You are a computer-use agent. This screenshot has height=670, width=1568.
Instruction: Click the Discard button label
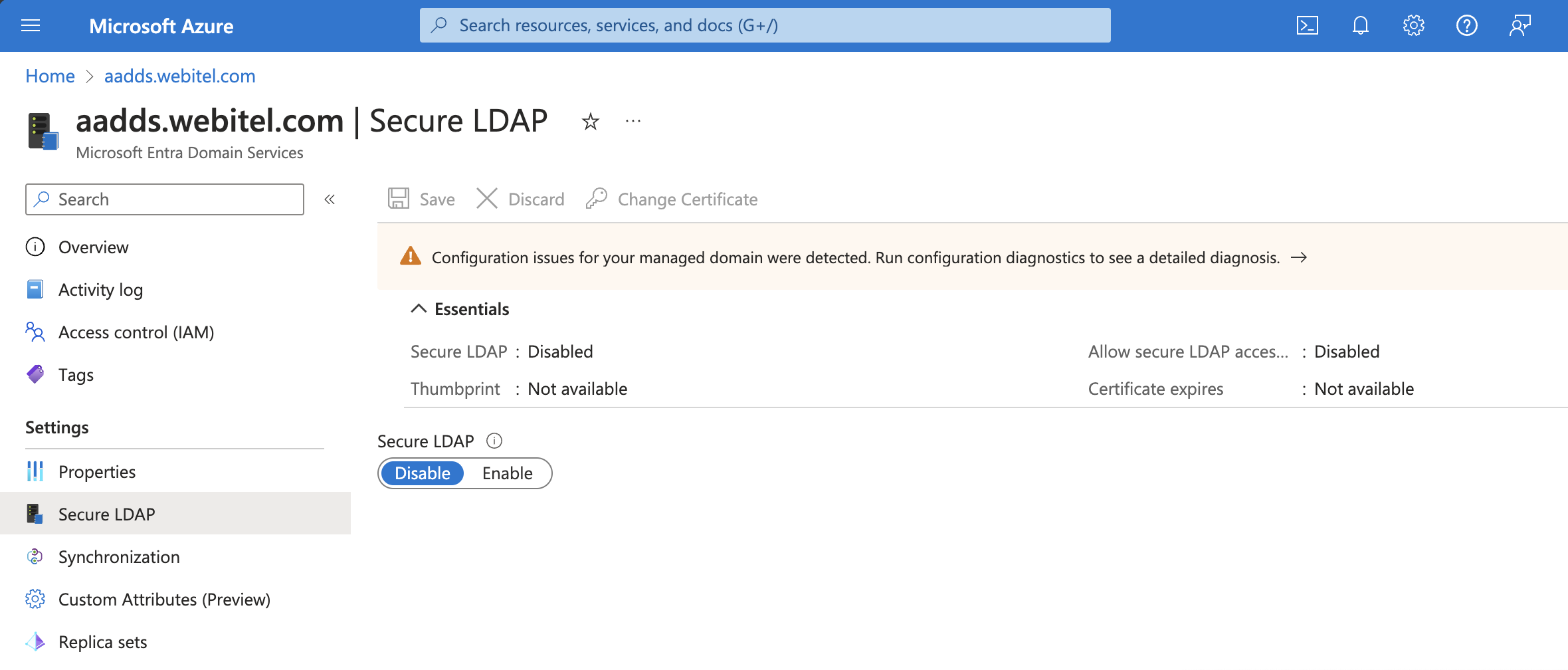coord(536,199)
